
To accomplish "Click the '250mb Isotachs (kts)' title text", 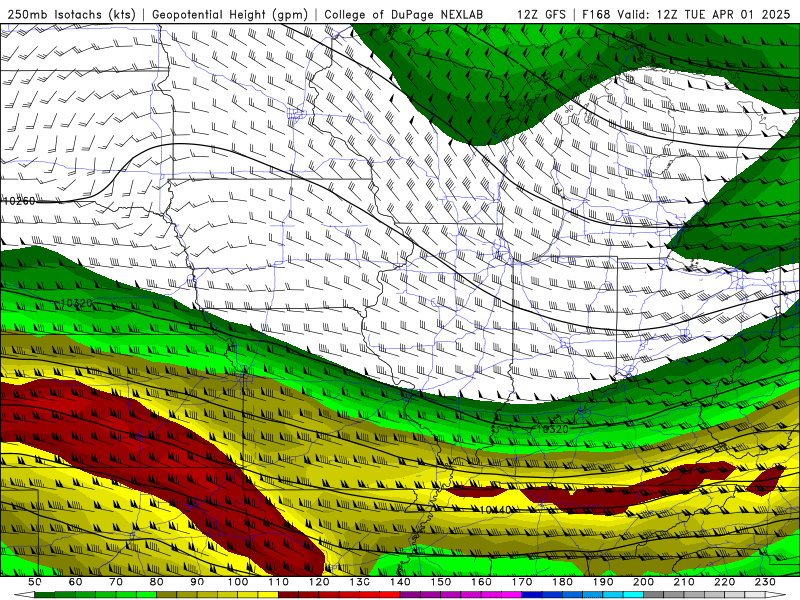I will [x=71, y=14].
